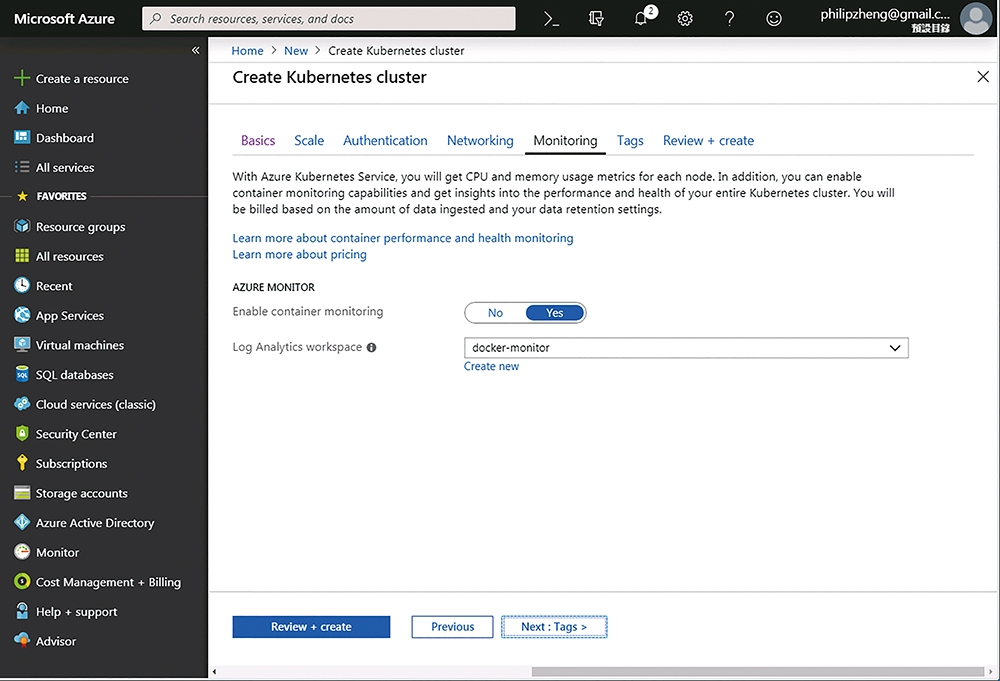The height and width of the screenshot is (681, 1000).
Task: Set container monitoring to No
Action: [496, 313]
